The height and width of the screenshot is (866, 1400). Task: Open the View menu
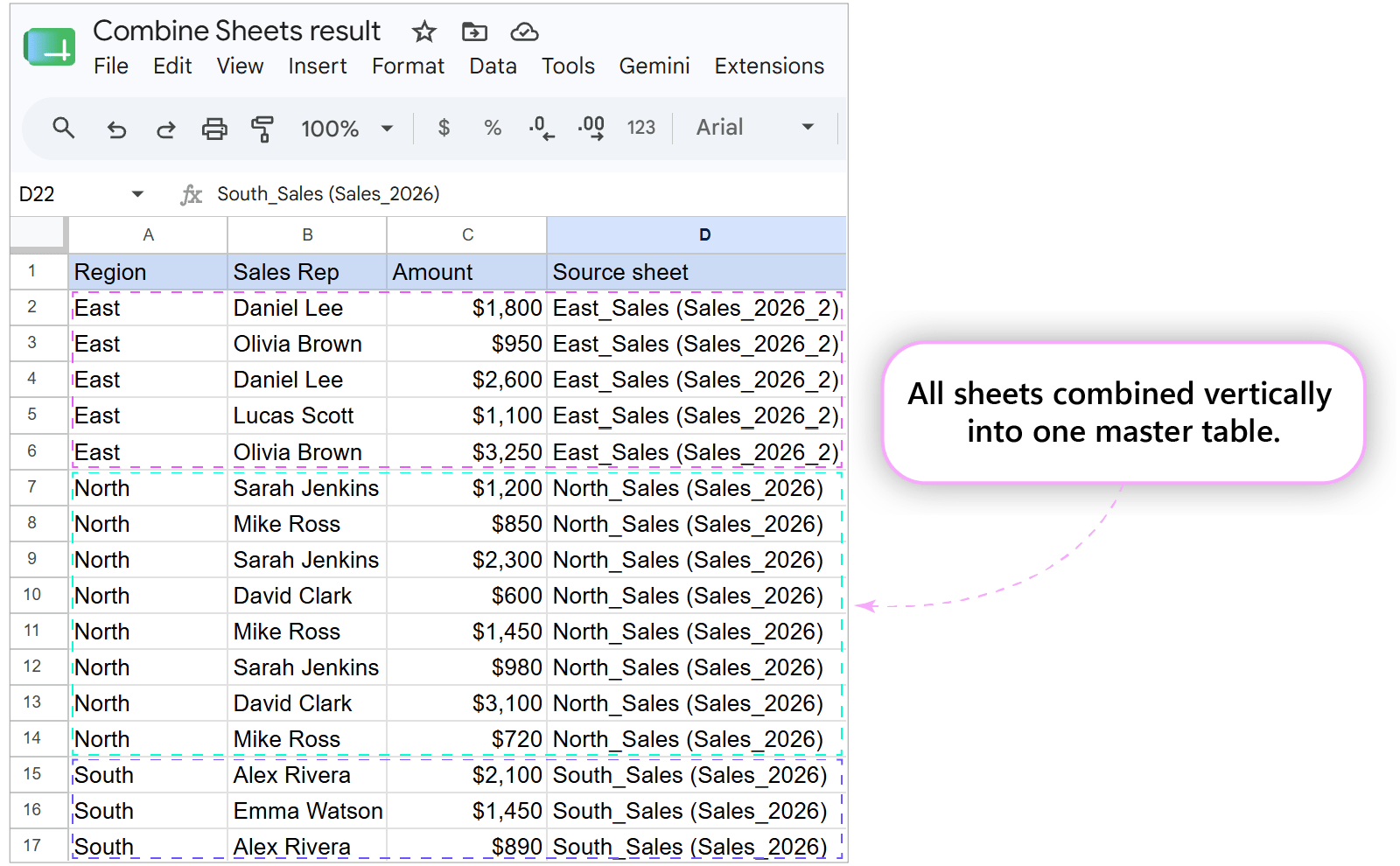(240, 66)
